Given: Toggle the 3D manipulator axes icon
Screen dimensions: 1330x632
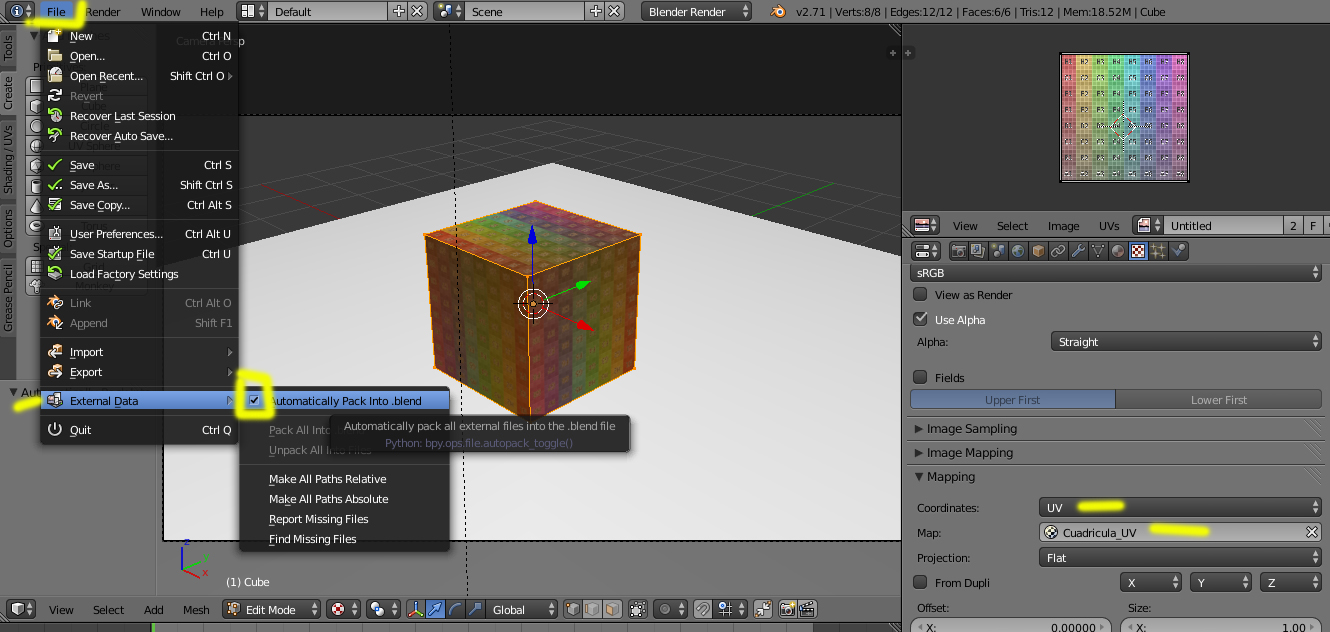Looking at the screenshot, I should coord(414,609).
